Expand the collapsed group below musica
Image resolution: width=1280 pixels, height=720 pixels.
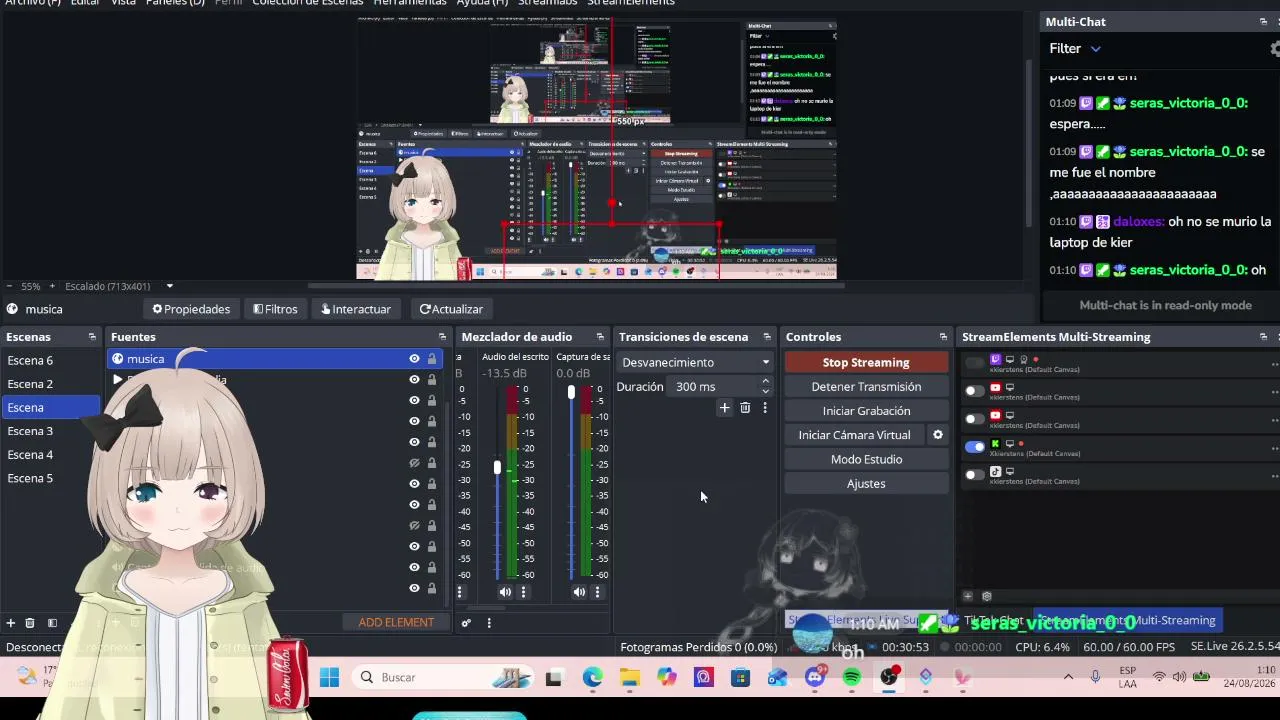pyautogui.click(x=118, y=380)
